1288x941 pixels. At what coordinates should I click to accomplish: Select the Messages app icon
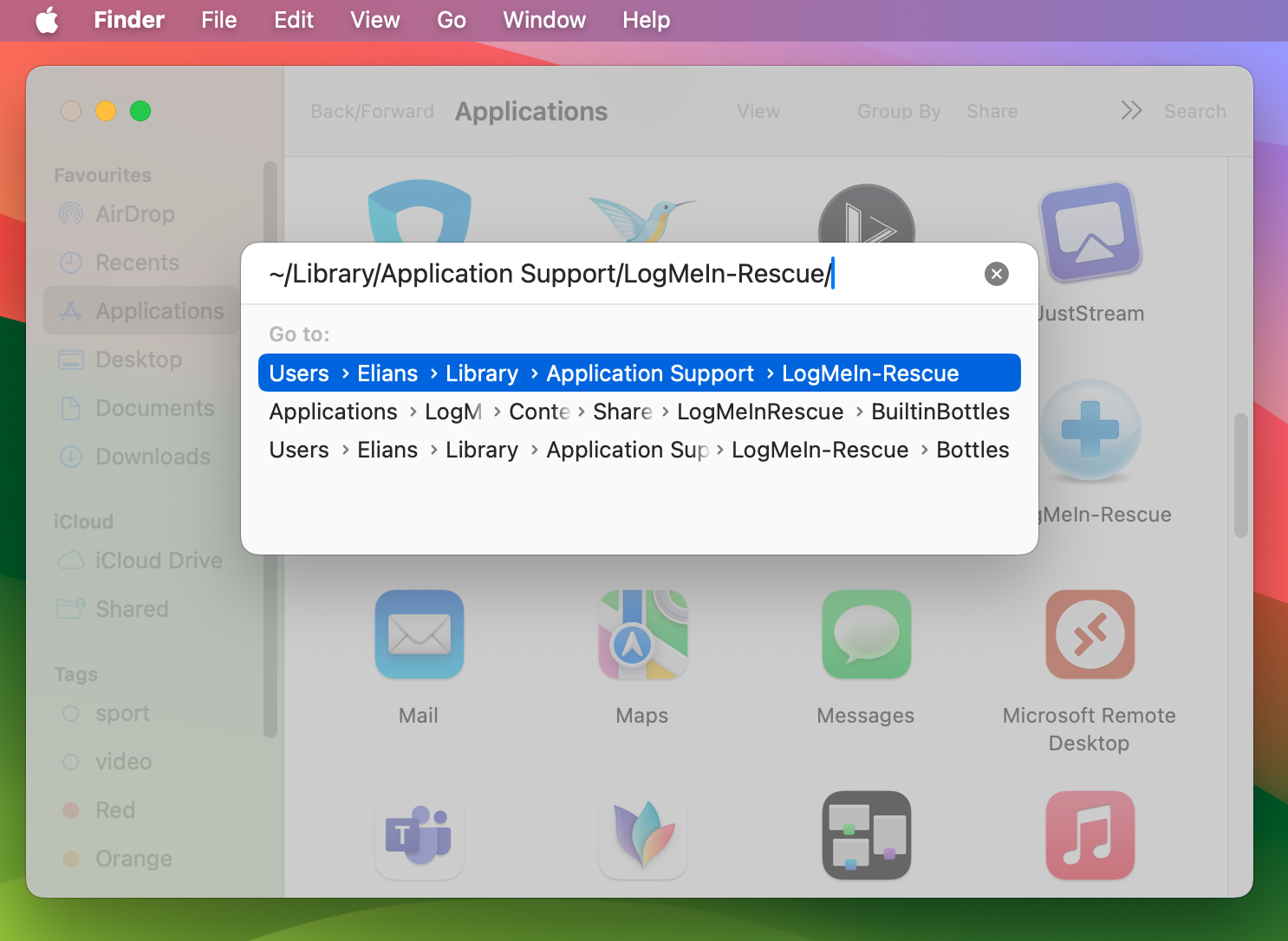coord(867,634)
